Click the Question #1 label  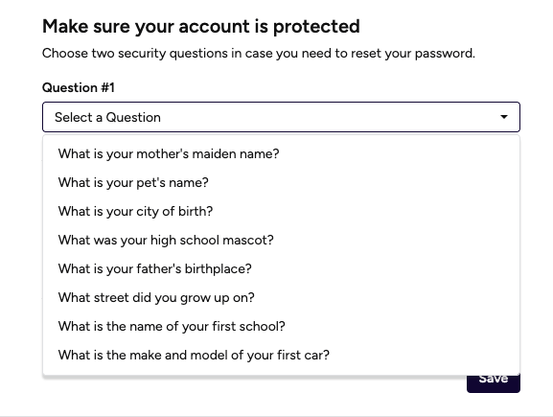click(78, 87)
